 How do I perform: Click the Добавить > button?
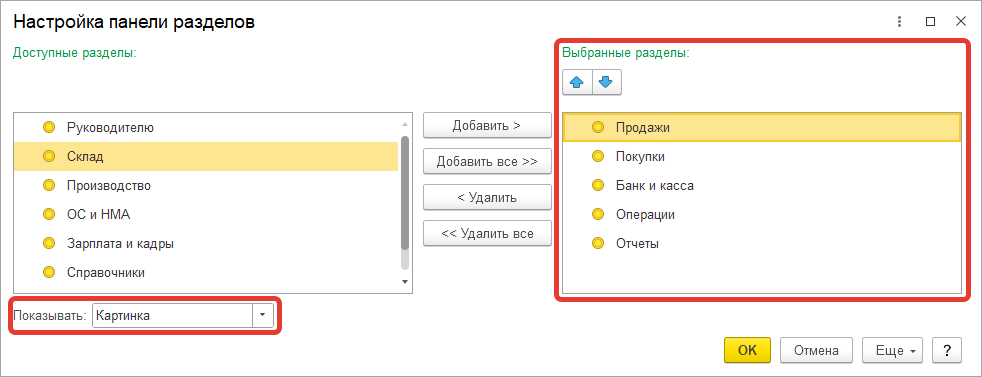pos(487,125)
